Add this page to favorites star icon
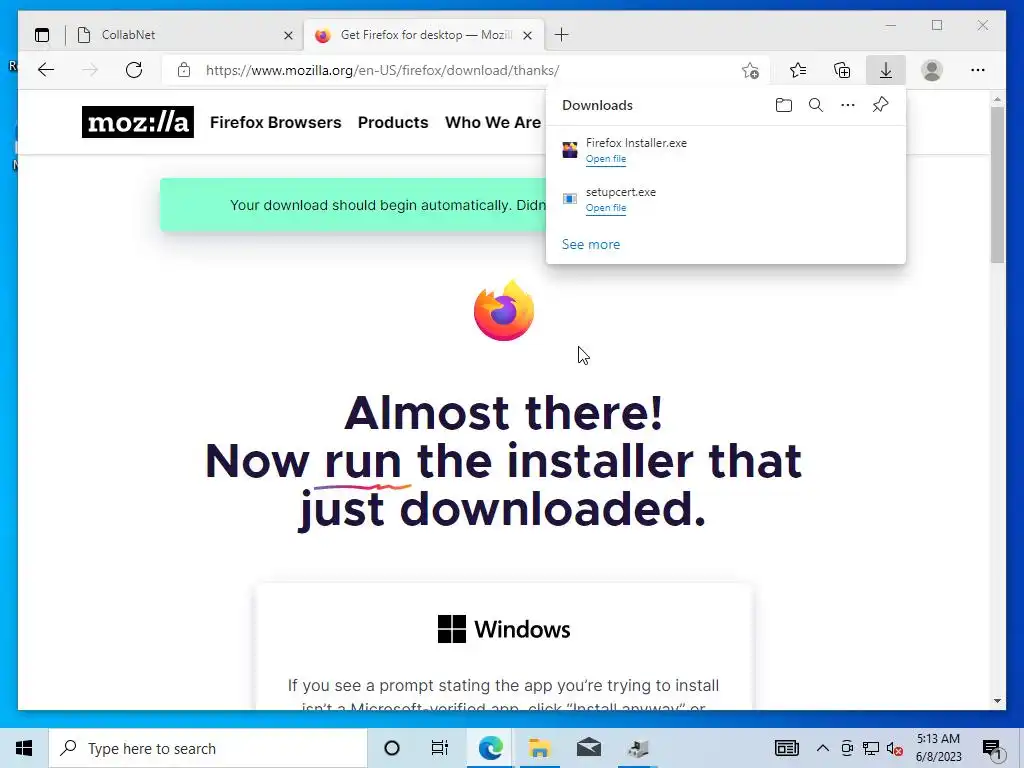 [x=750, y=70]
